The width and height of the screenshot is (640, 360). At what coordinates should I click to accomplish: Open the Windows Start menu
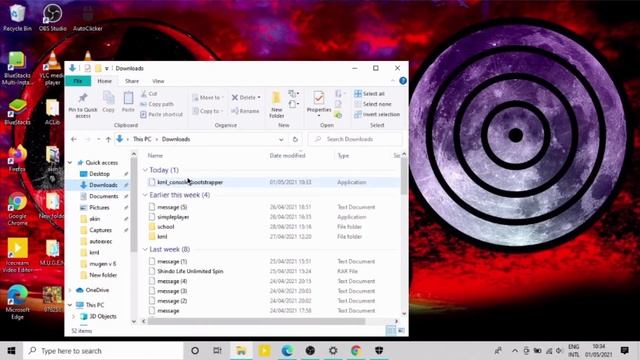pyautogui.click(x=11, y=351)
